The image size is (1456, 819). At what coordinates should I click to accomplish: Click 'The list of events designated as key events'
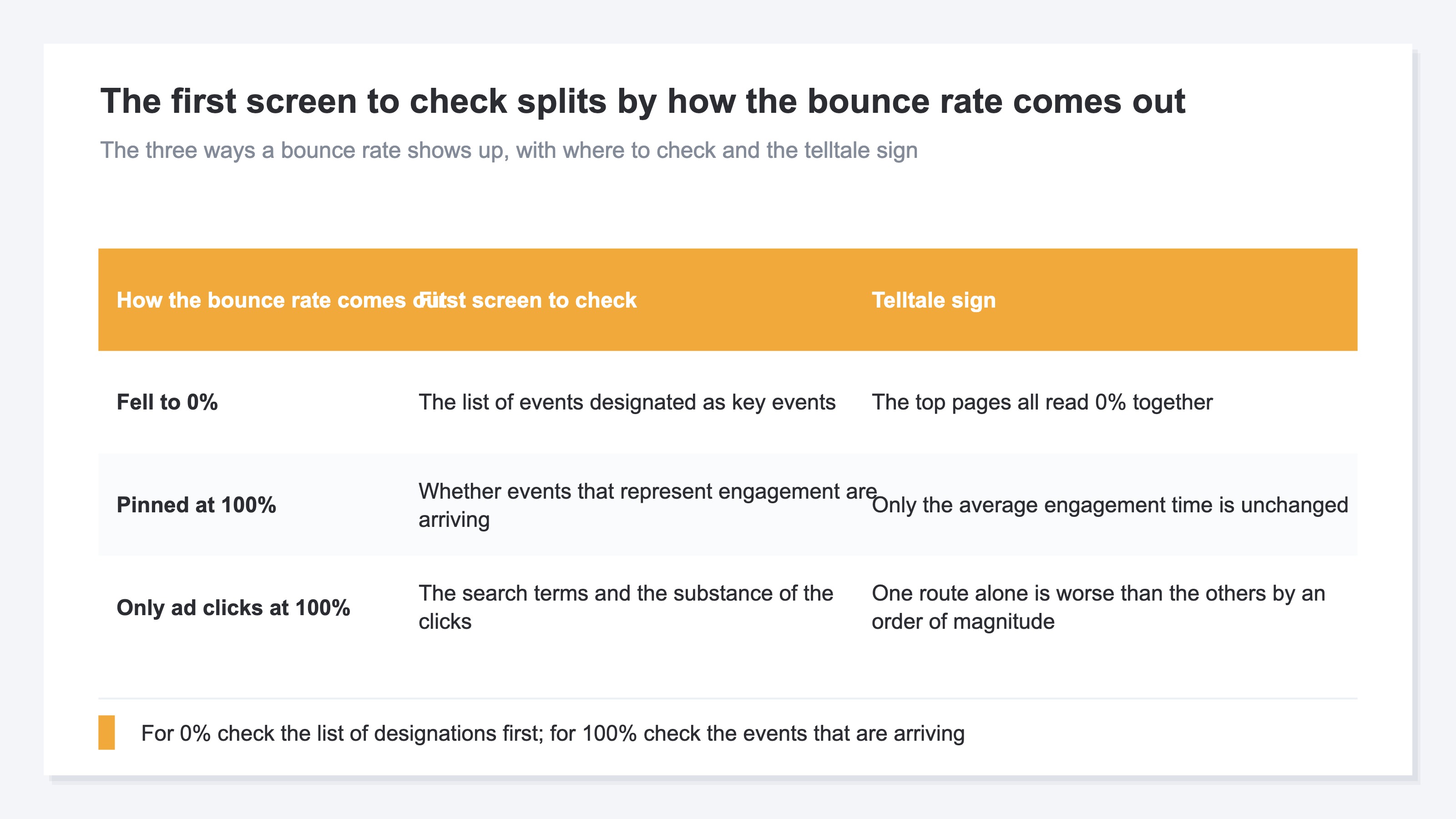pyautogui.click(x=627, y=402)
